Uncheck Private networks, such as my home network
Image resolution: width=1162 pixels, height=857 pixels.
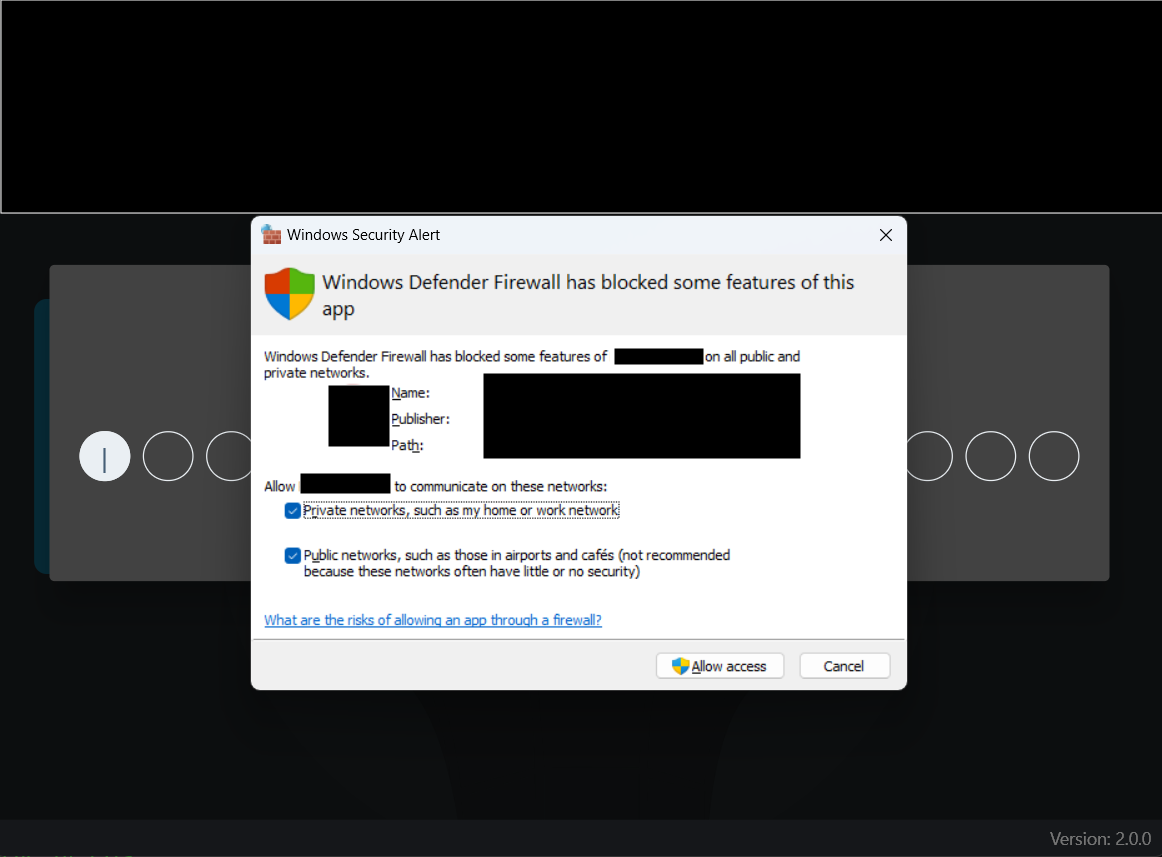pyautogui.click(x=292, y=510)
